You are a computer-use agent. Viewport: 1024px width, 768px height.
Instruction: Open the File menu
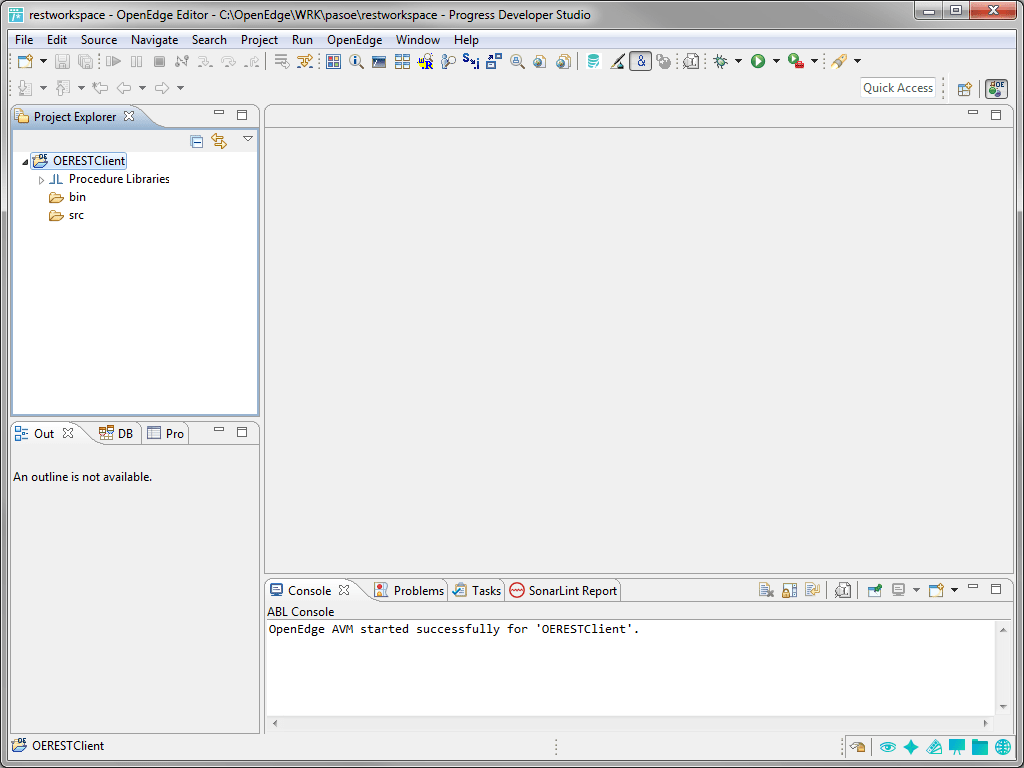[24, 40]
